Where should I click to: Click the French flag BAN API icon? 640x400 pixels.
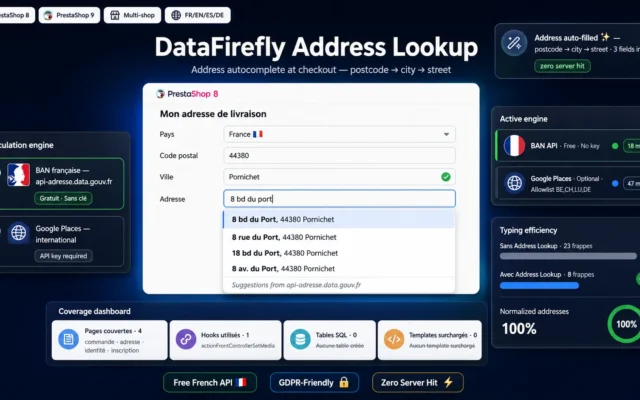[x=514, y=146]
